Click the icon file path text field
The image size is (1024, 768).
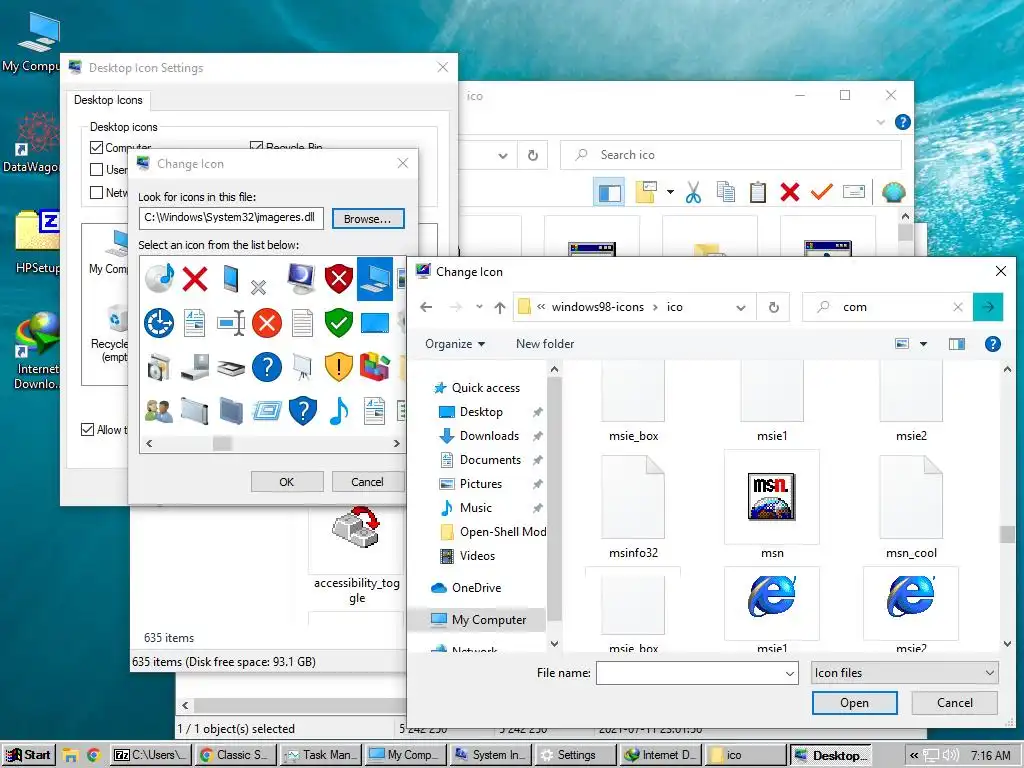[231, 218]
